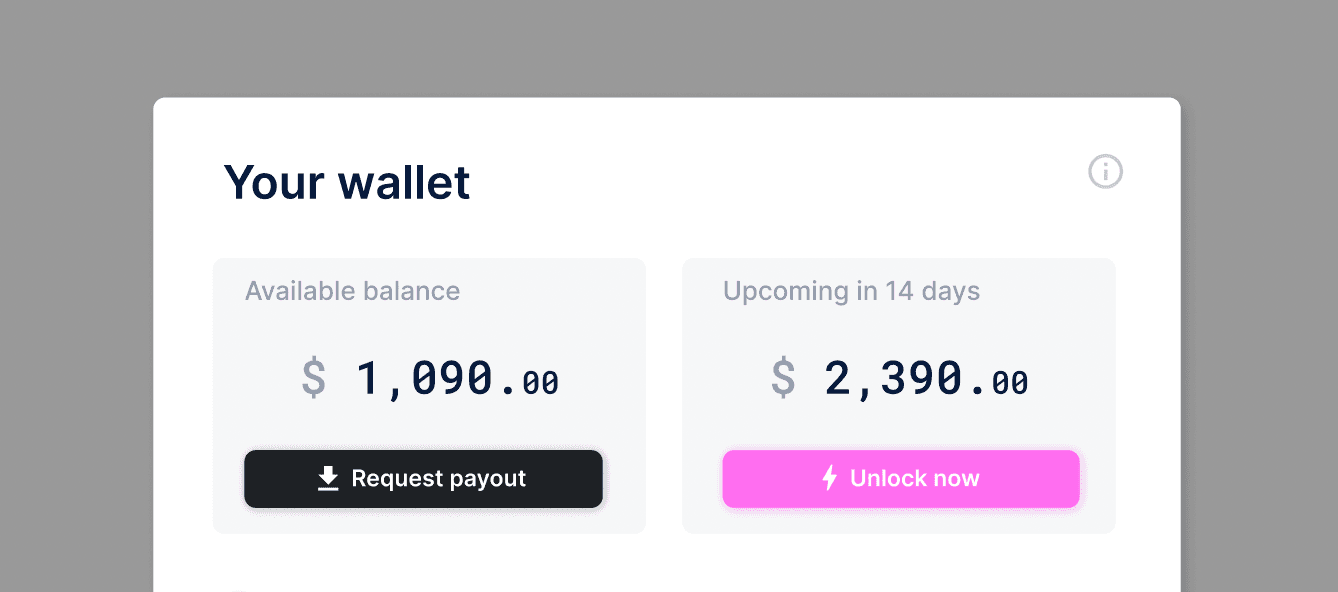The height and width of the screenshot is (592, 1338).
Task: Click the "Your wallet" heading
Action: [347, 183]
